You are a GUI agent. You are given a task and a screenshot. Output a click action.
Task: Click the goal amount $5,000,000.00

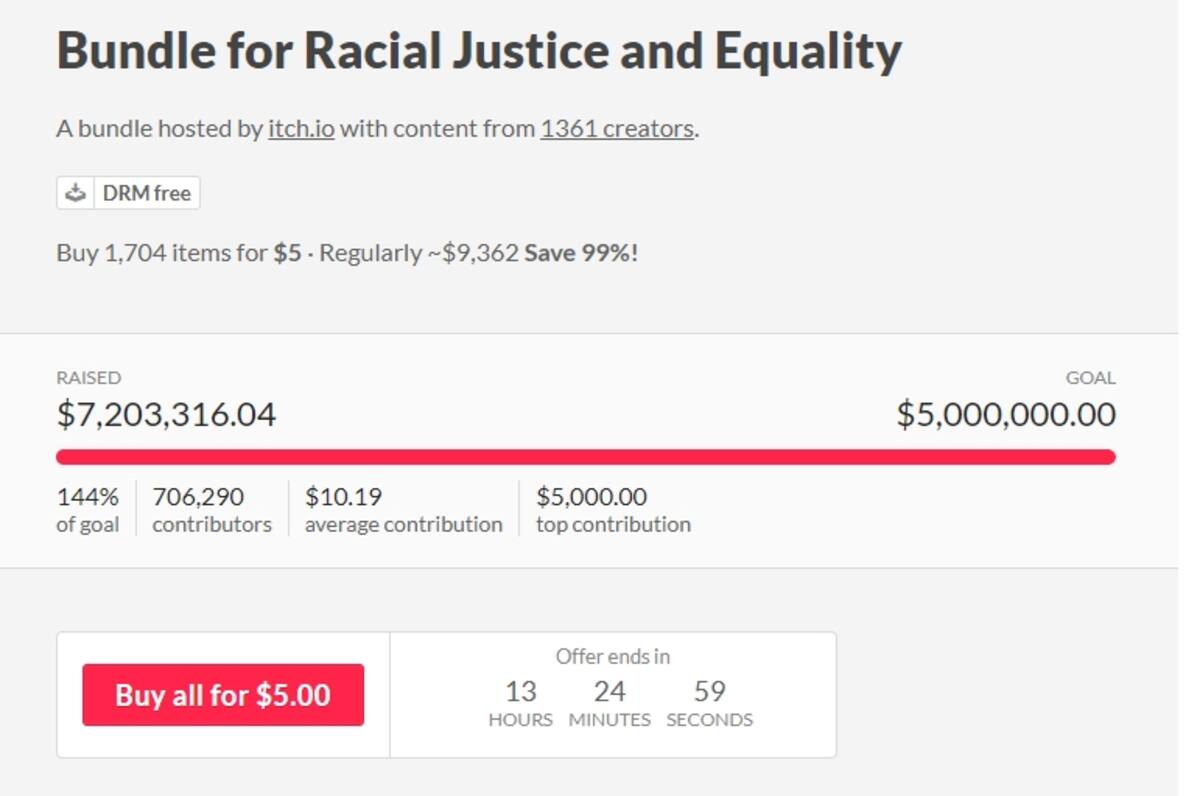(x=1006, y=414)
